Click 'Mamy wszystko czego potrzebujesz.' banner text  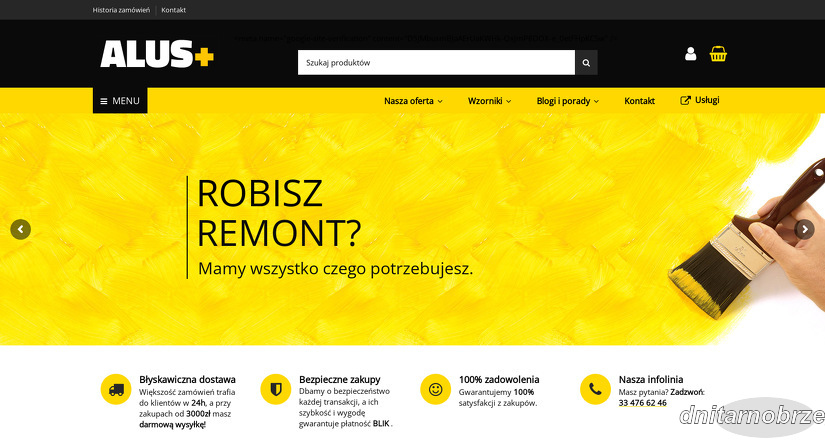[x=336, y=269]
